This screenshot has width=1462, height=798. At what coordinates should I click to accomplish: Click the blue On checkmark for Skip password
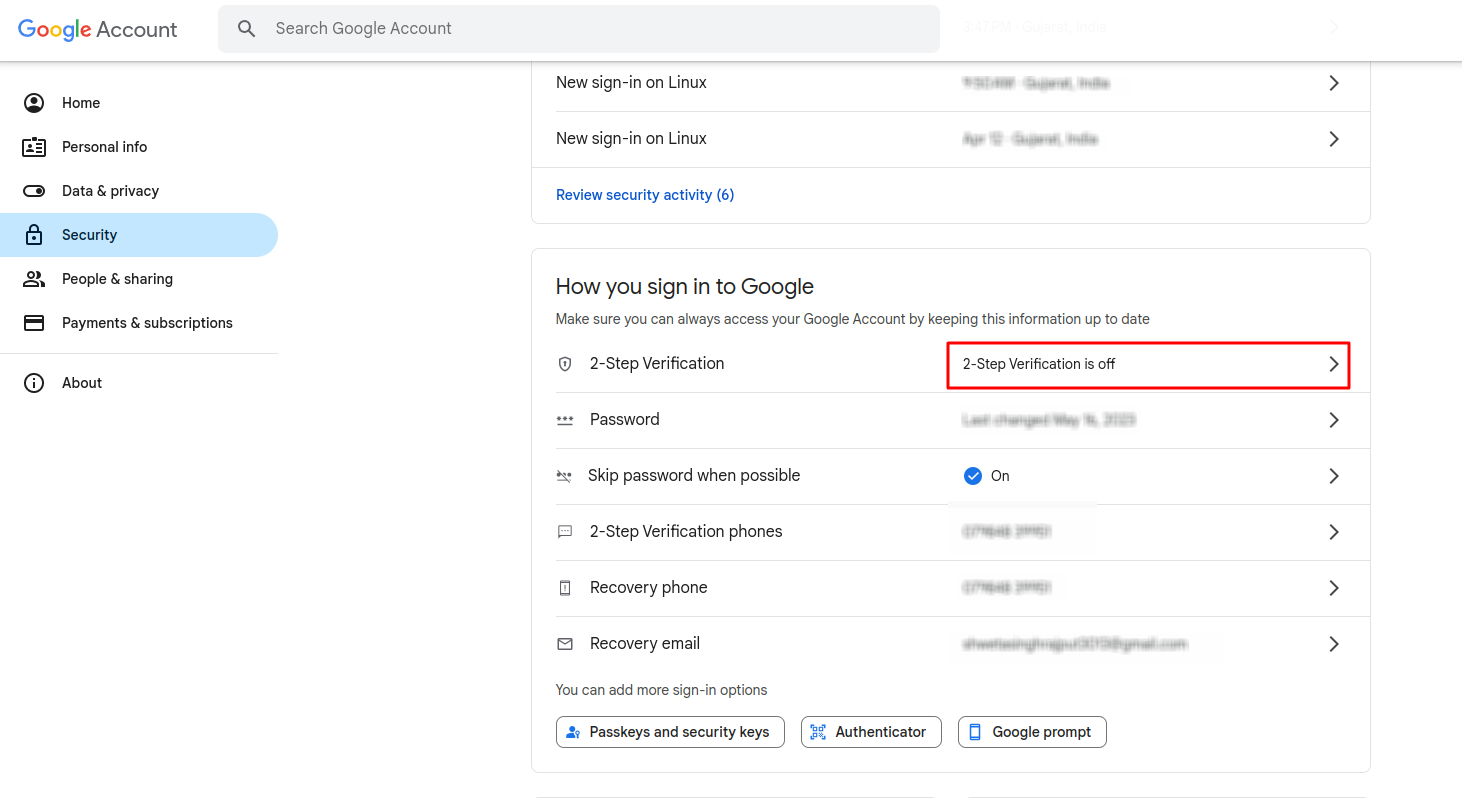click(972, 476)
